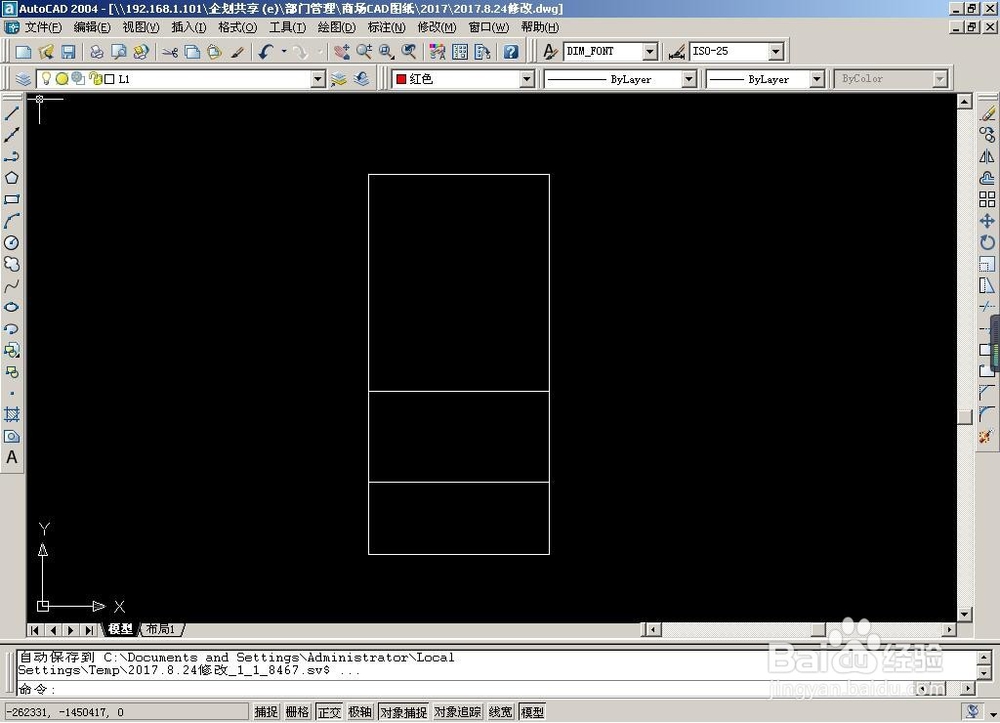Expand the ISO-25 dimension style dropdown

(x=776, y=51)
